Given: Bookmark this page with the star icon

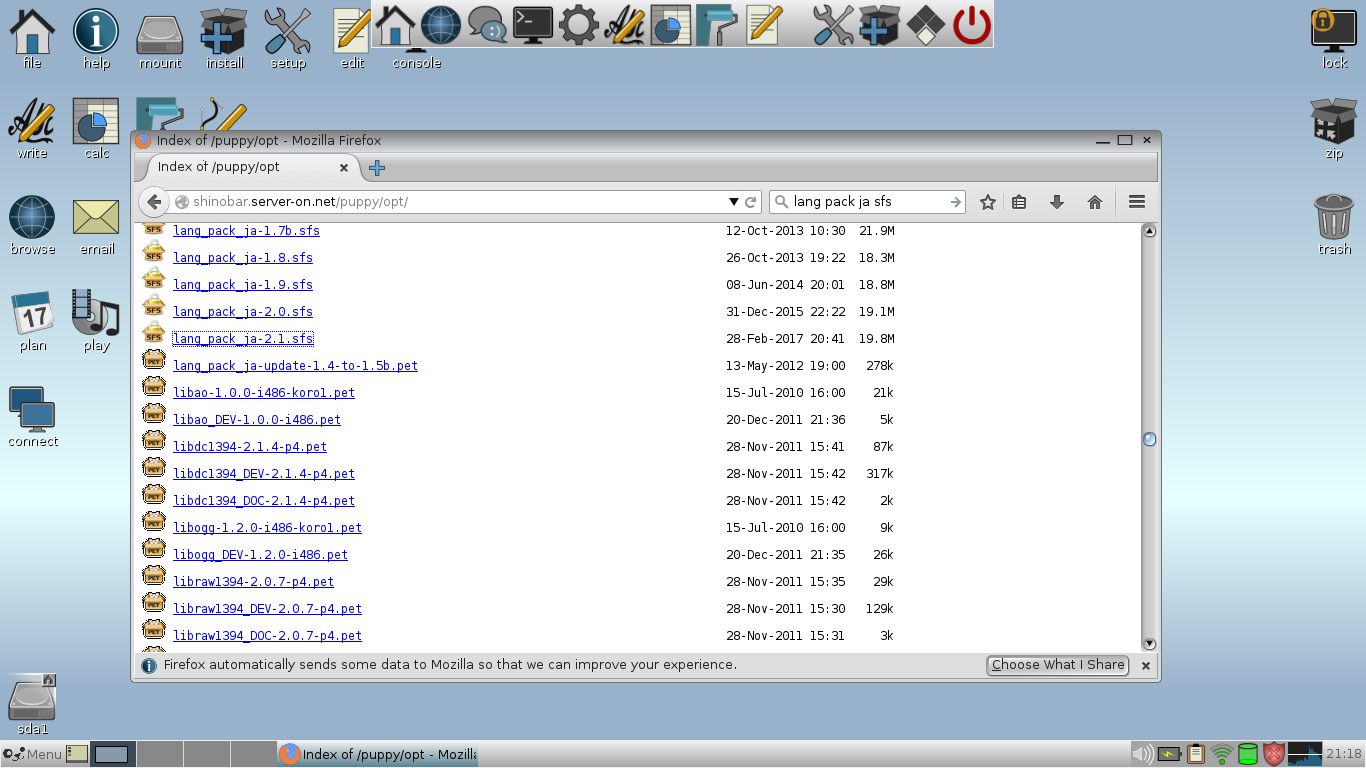Looking at the screenshot, I should [x=988, y=202].
